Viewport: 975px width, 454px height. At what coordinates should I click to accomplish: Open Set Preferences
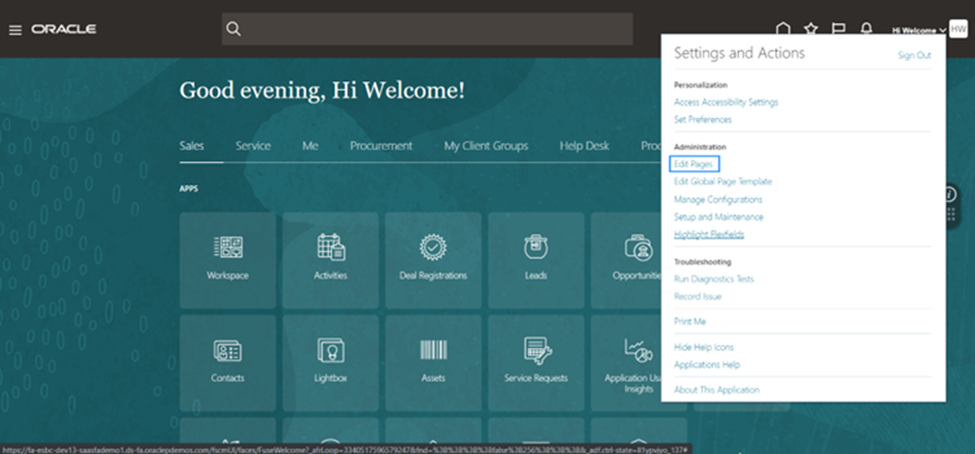point(703,119)
